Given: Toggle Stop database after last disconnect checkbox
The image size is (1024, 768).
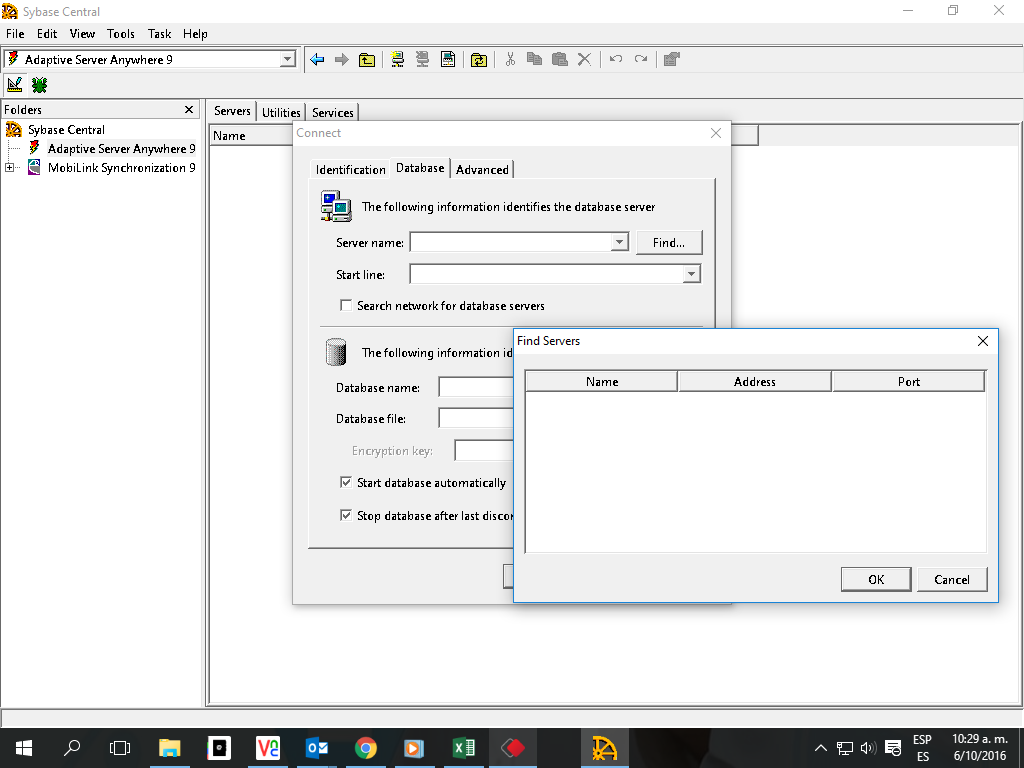Looking at the screenshot, I should [346, 515].
